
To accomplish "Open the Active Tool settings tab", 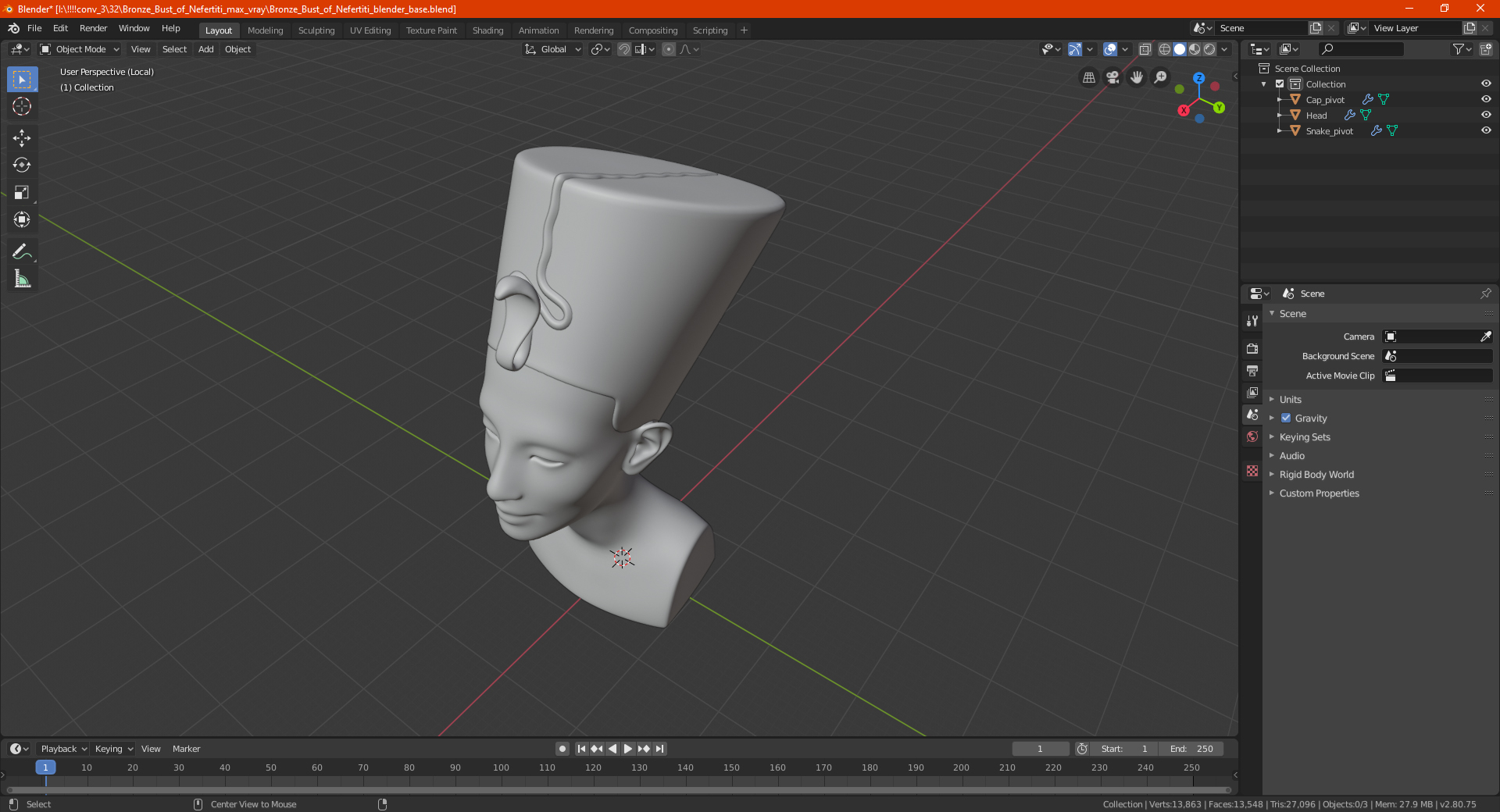I will click(x=1252, y=320).
